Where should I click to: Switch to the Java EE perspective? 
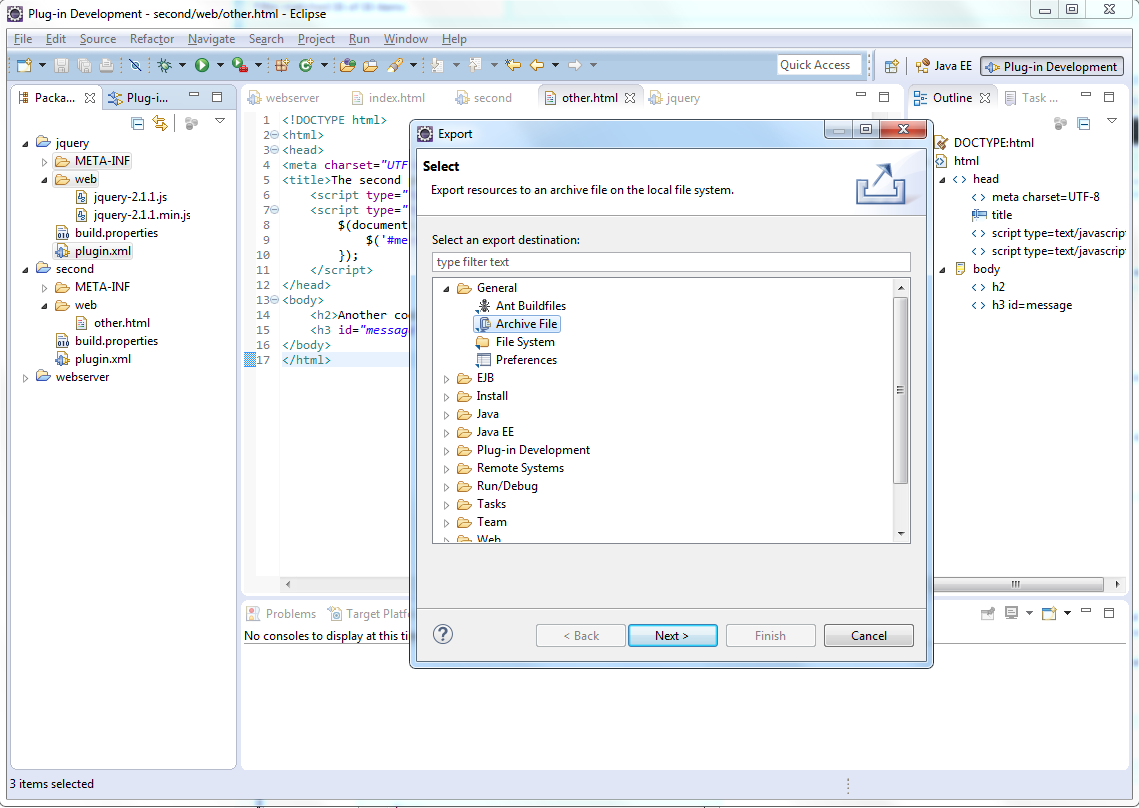[944, 66]
